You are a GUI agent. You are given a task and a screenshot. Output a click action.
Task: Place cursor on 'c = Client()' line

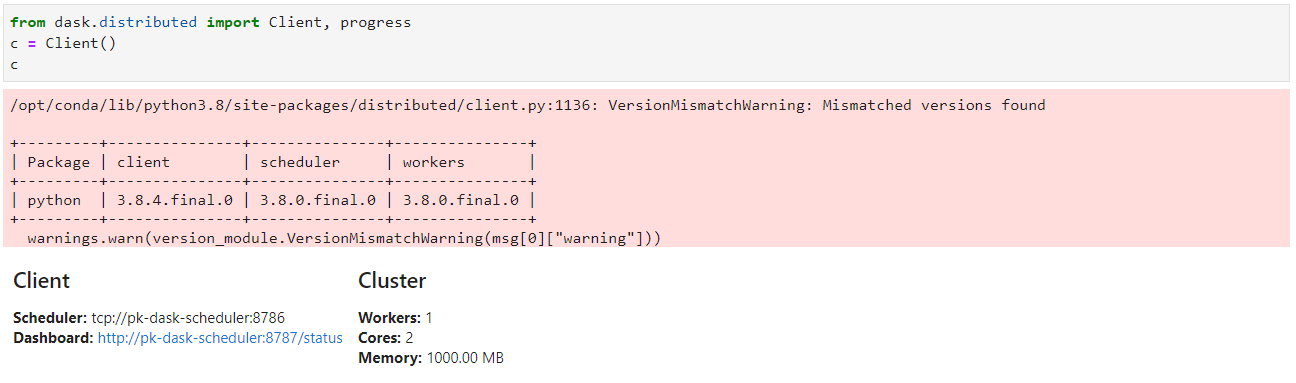click(64, 43)
